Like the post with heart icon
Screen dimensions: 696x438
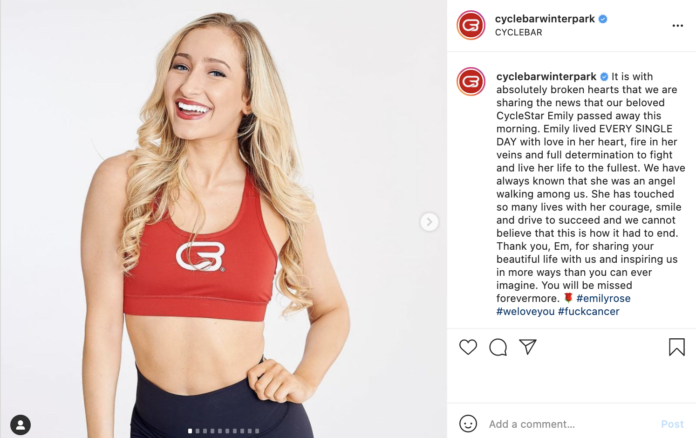pyautogui.click(x=468, y=347)
